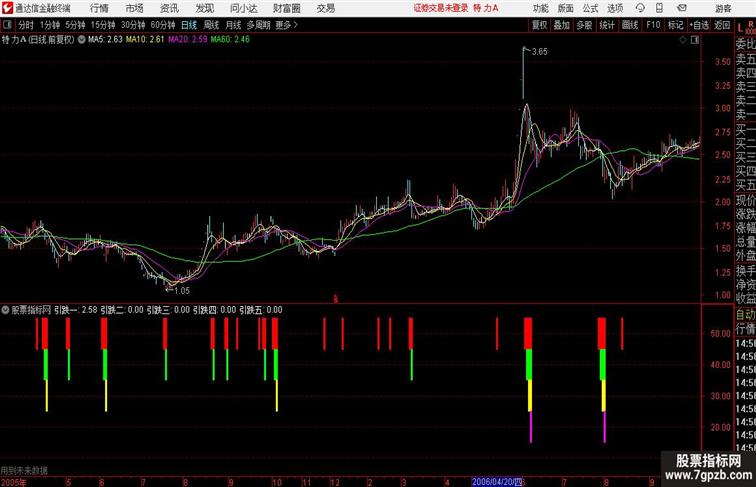Switch to the 周线 weekly tab
756x487 pixels.
pos(211,25)
